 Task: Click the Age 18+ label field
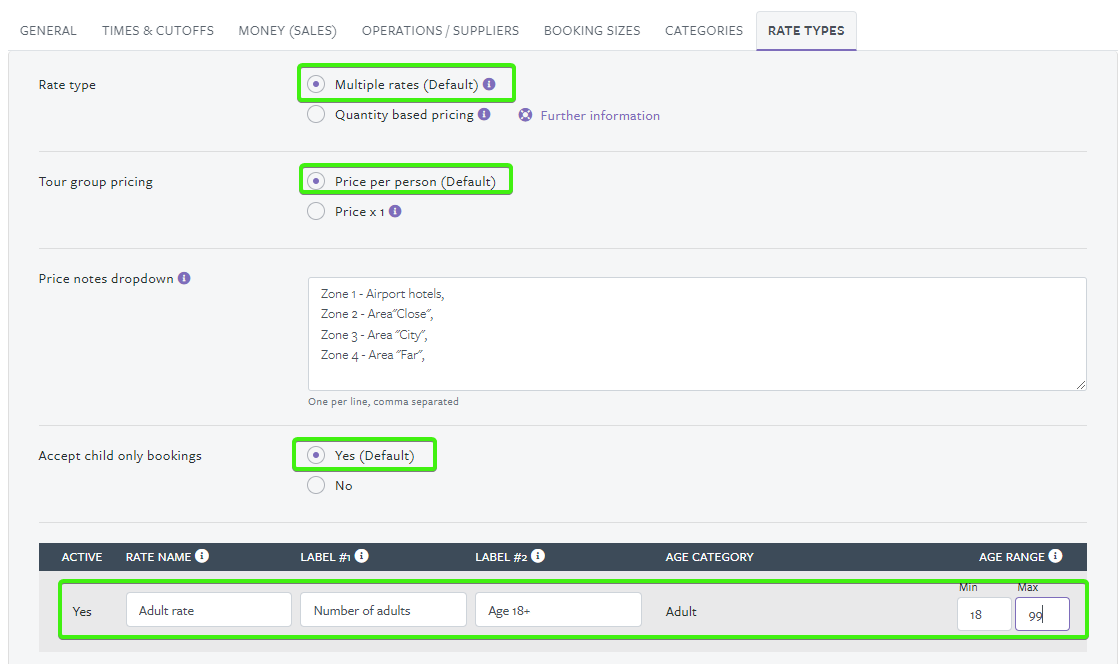(558, 610)
